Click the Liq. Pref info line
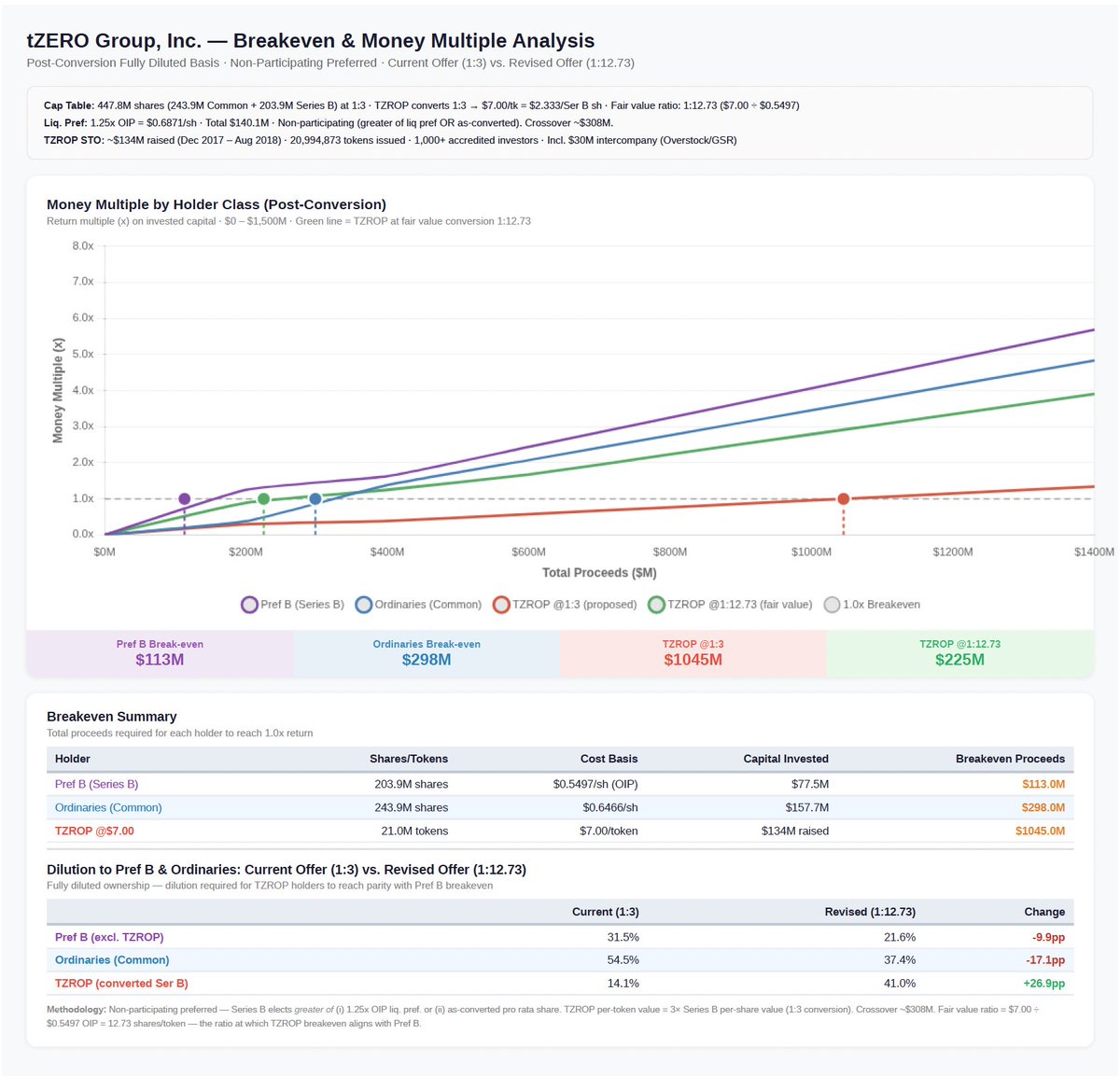The height and width of the screenshot is (1076, 1120). tap(329, 122)
